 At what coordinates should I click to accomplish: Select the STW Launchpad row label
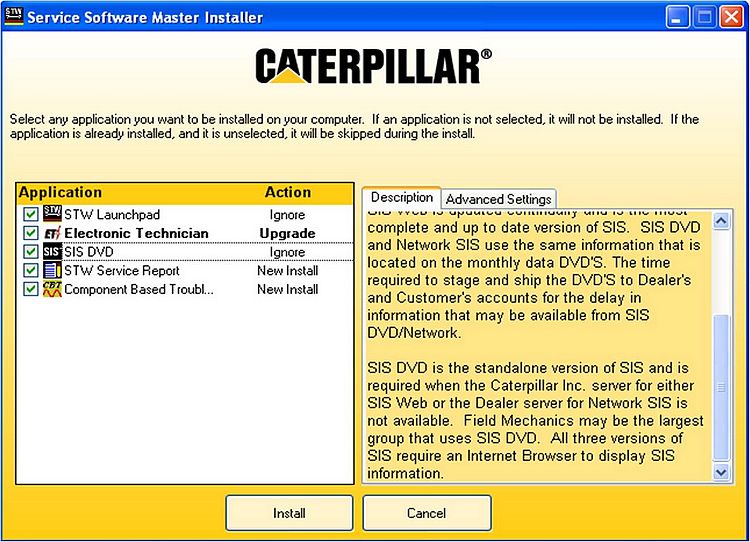tap(112, 215)
